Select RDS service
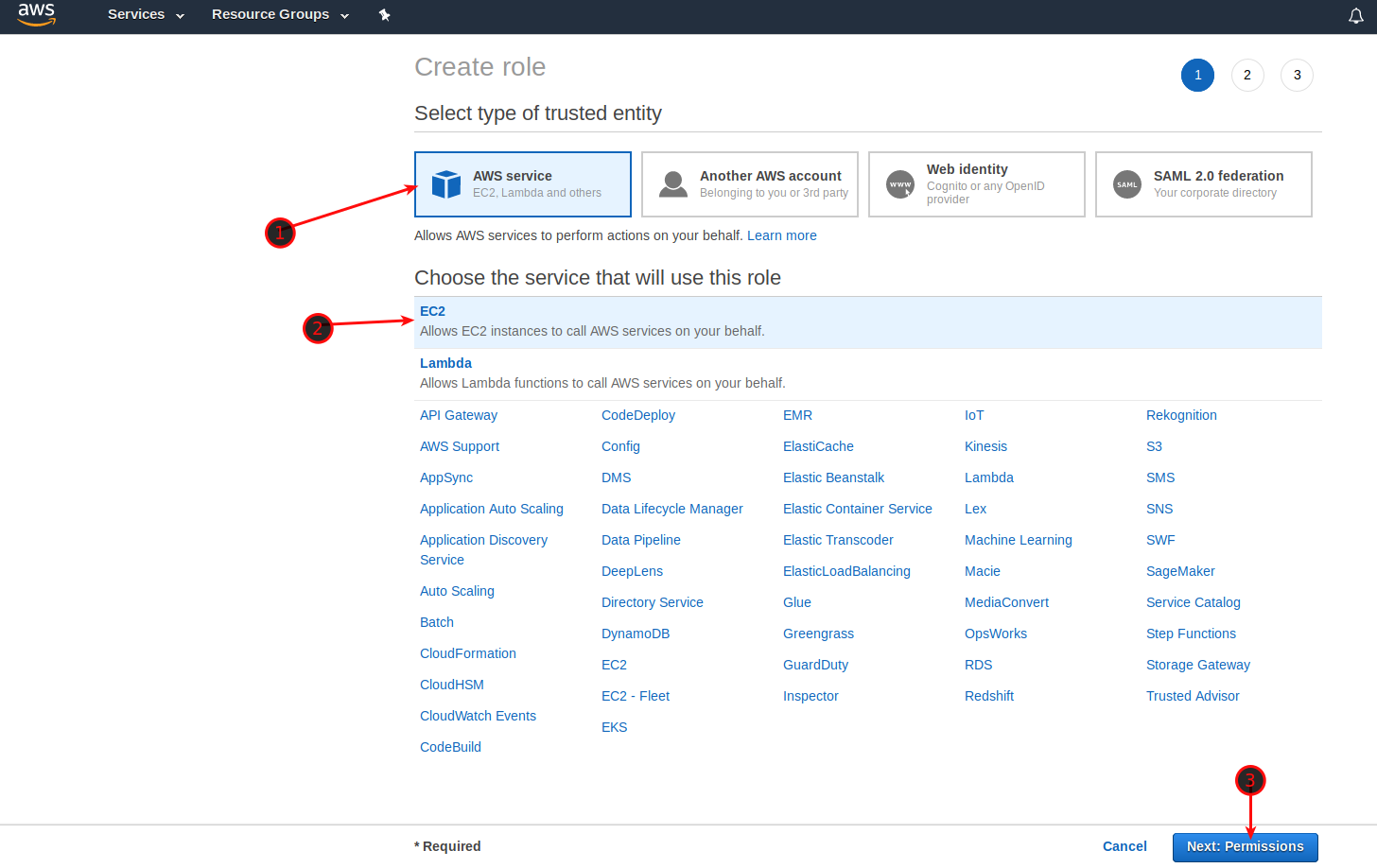This screenshot has height=868, width=1377. tap(979, 665)
